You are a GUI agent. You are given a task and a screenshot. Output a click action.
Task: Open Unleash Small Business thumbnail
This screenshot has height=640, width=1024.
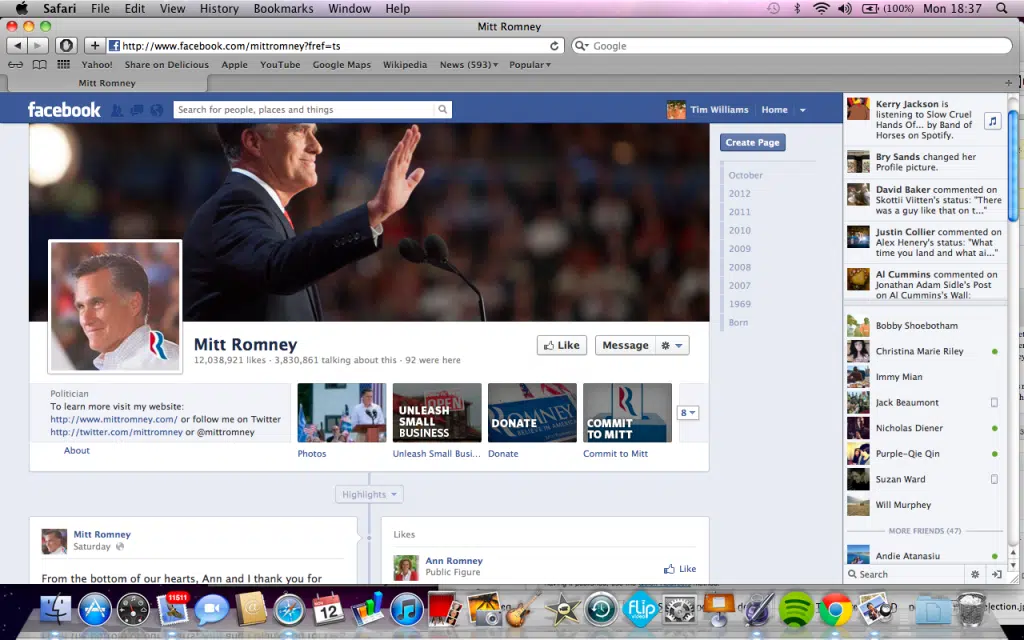click(x=437, y=413)
